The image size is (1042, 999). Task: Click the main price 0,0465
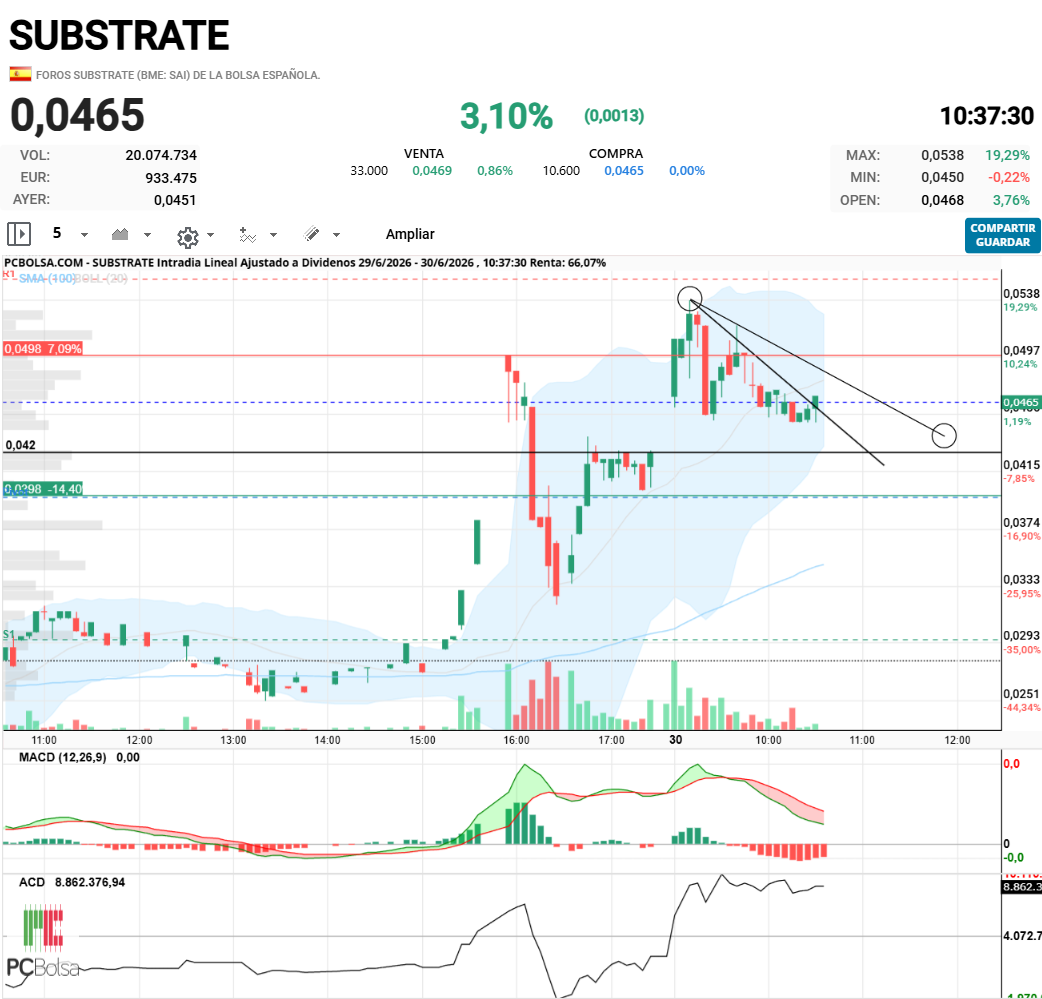[x=77, y=115]
